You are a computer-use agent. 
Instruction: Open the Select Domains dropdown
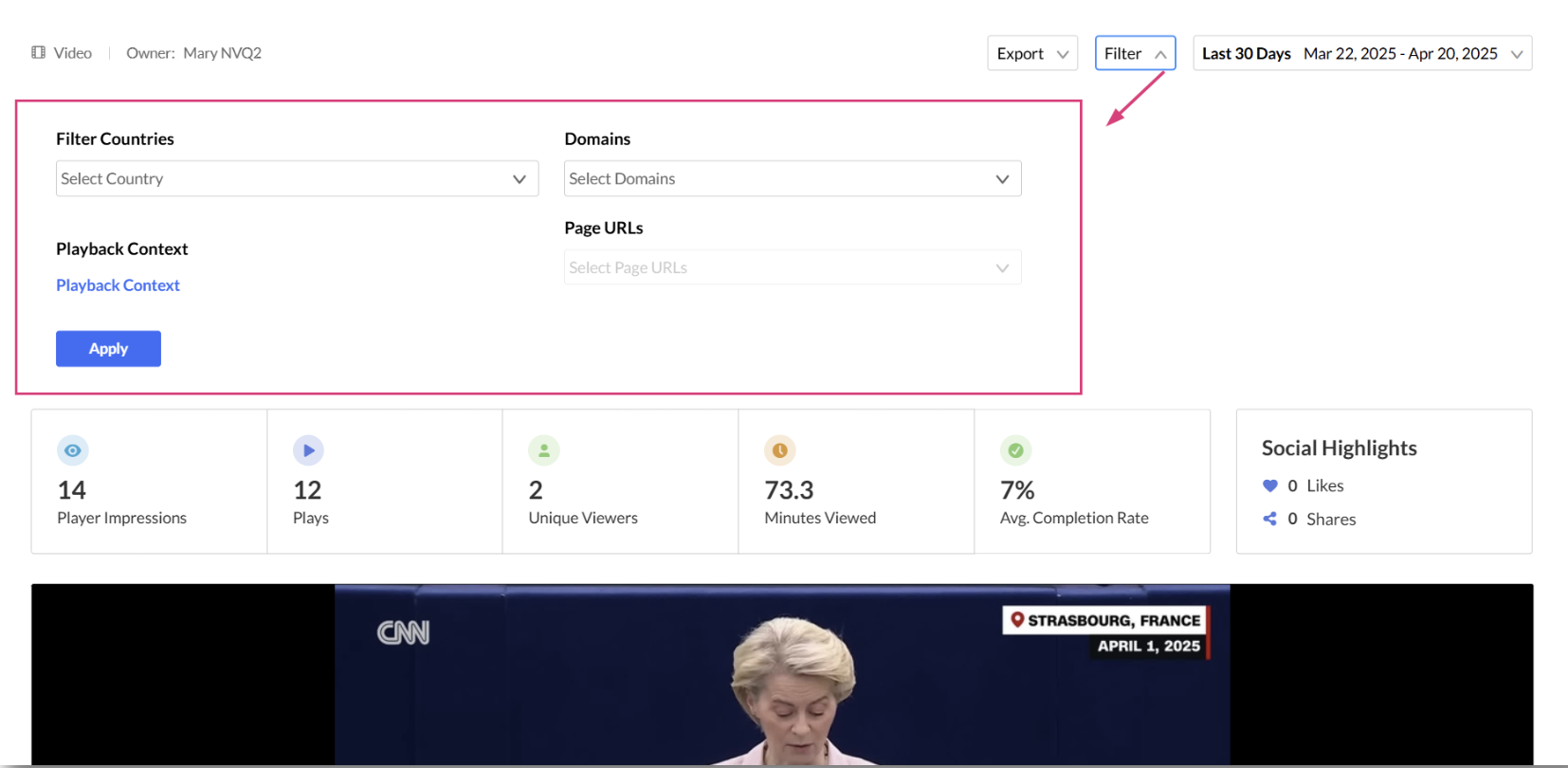793,178
